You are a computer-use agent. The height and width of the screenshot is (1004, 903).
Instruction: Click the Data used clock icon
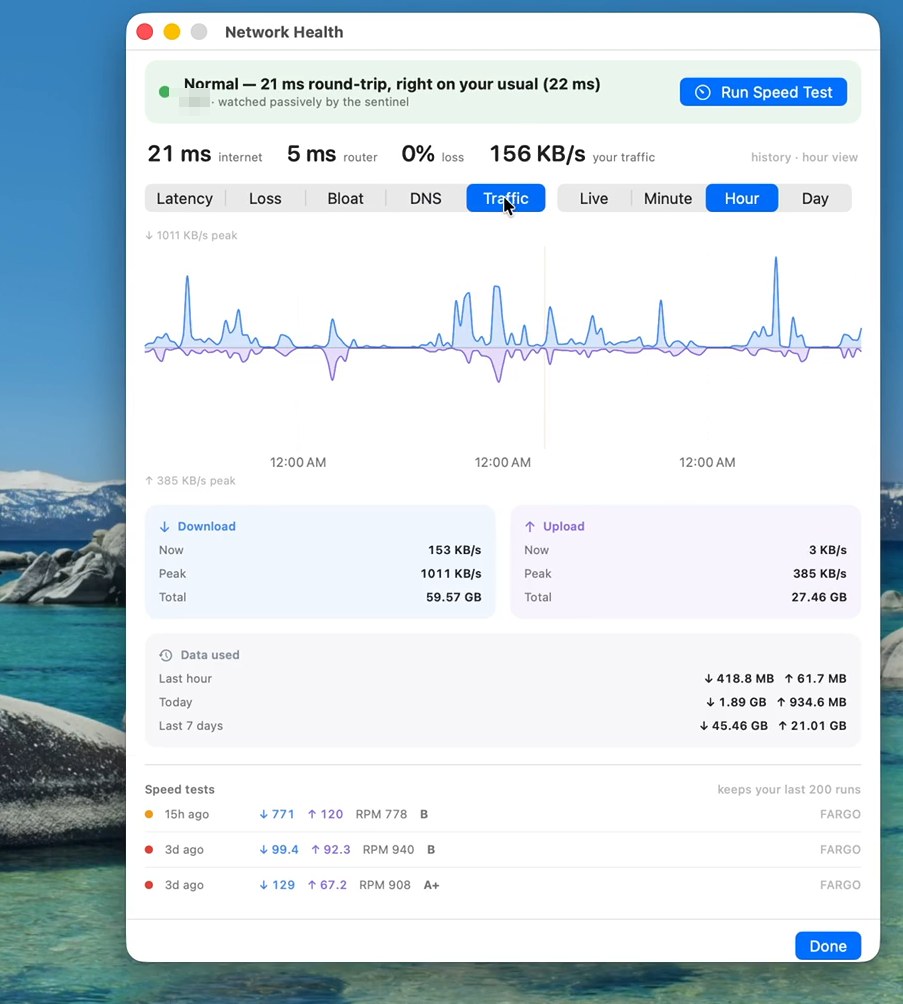166,655
